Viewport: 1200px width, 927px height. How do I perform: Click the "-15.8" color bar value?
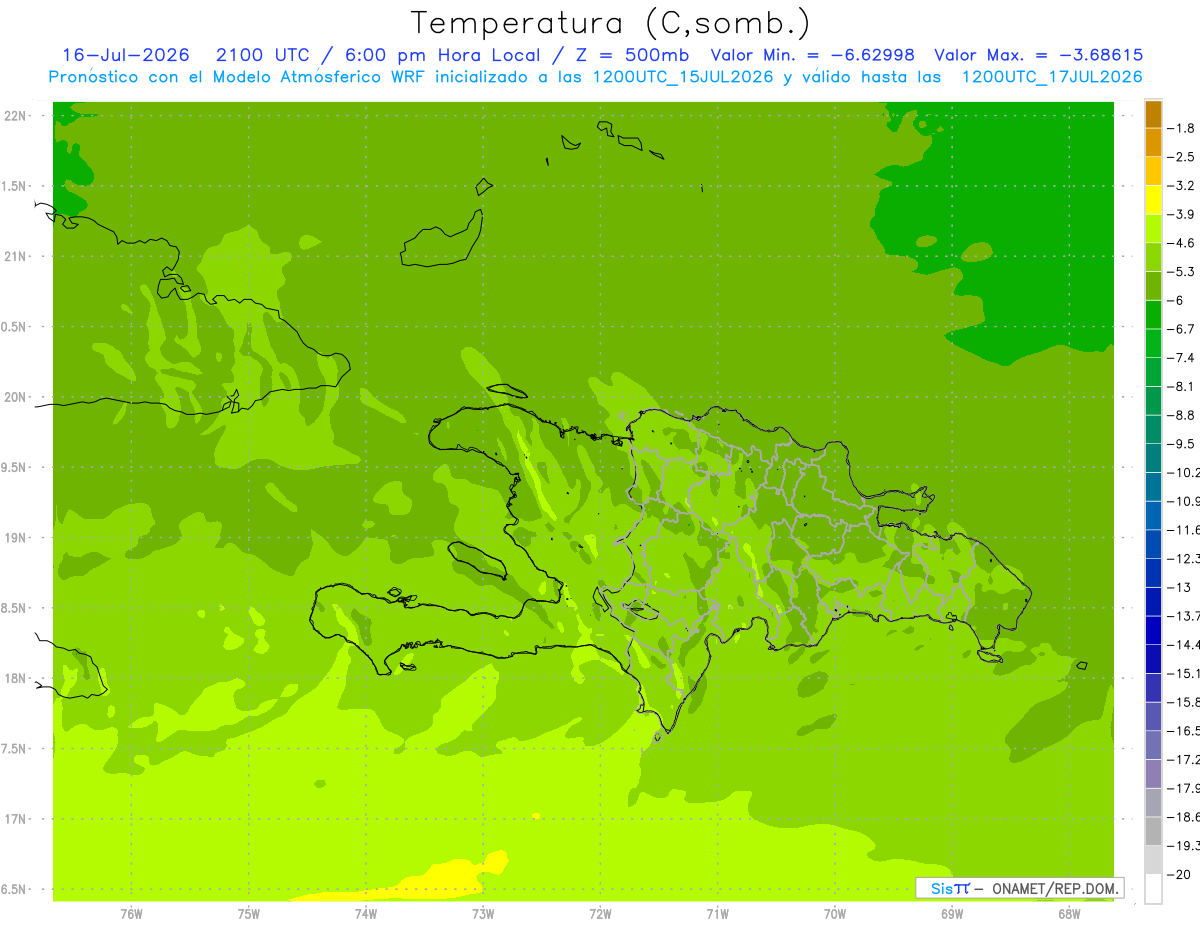(1184, 703)
